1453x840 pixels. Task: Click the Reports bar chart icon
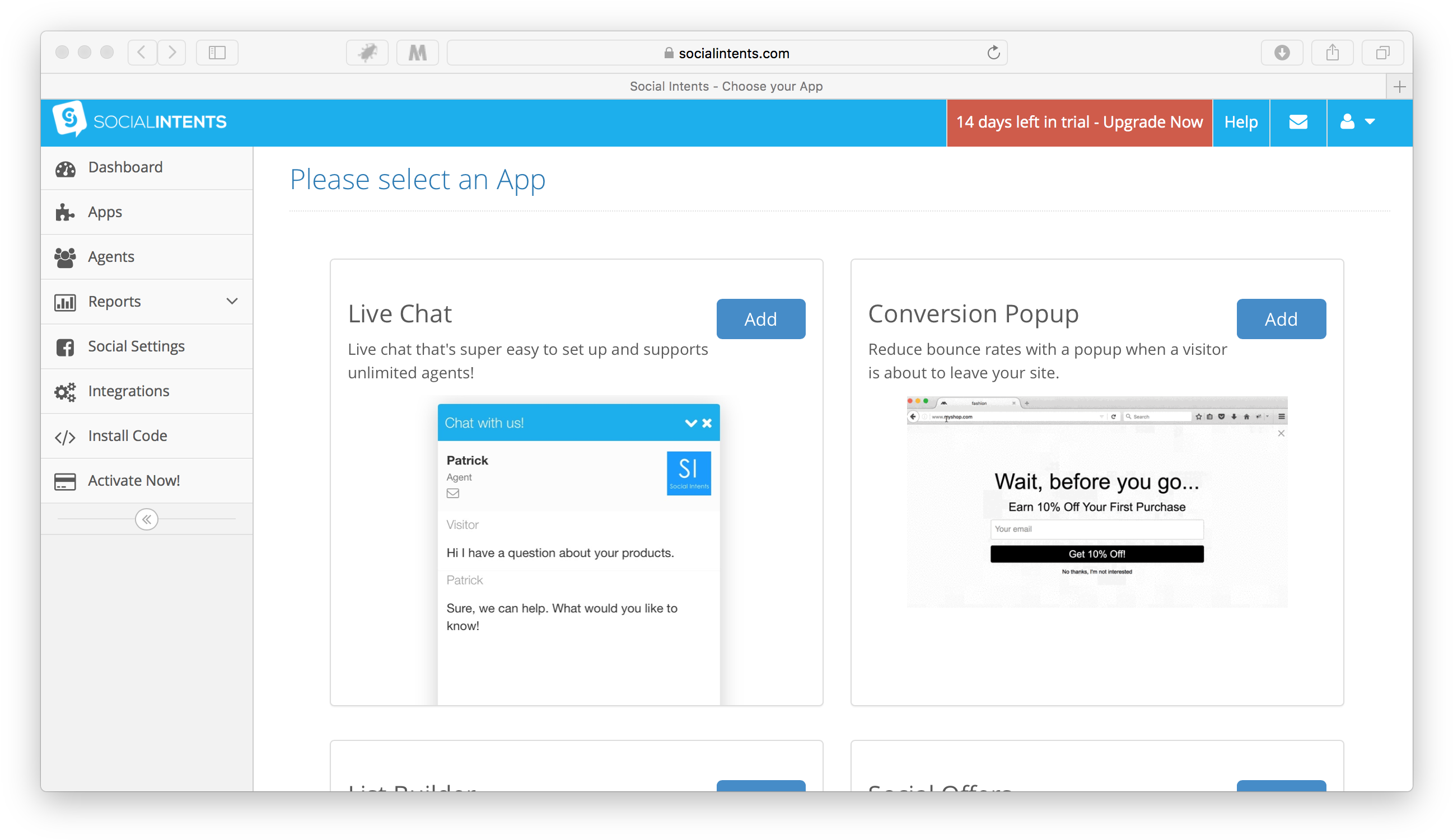pos(65,302)
